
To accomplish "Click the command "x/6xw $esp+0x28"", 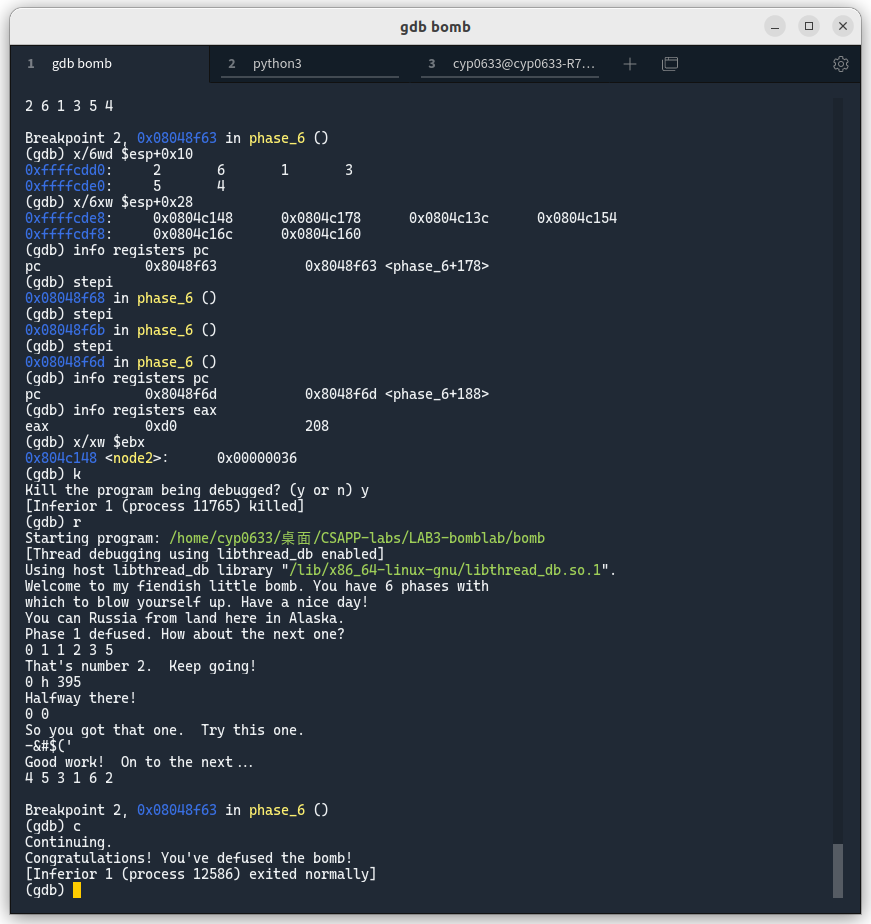I will click(133, 202).
